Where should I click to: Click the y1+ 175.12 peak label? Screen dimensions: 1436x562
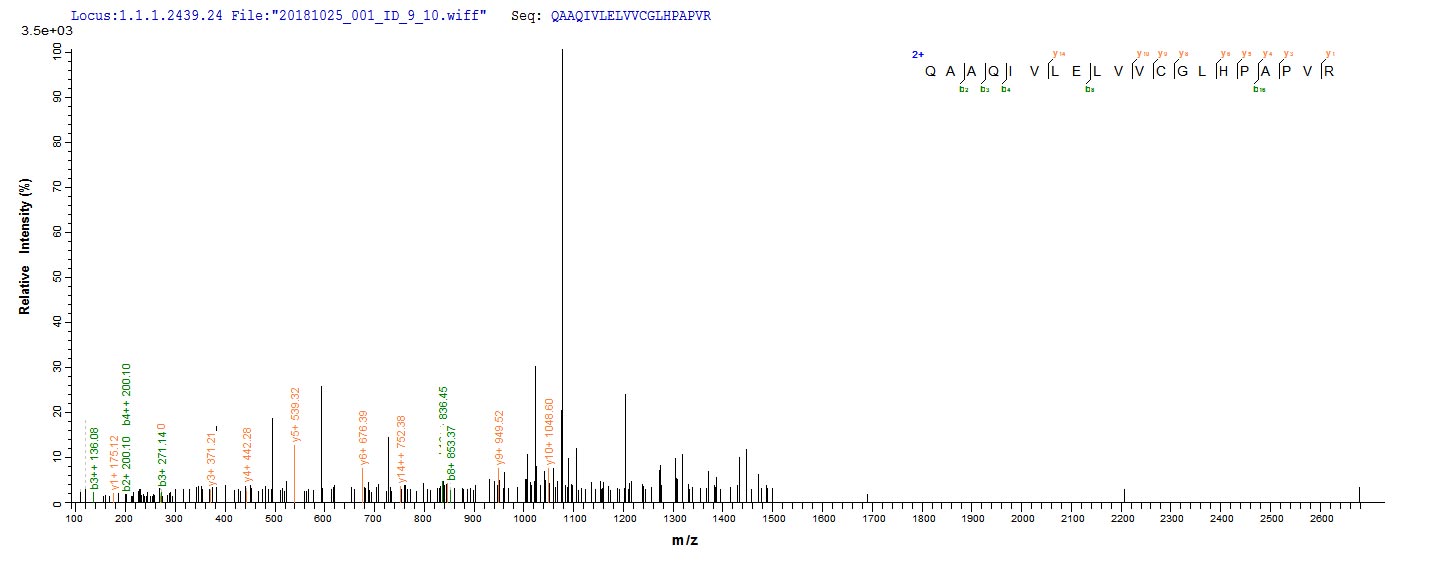(115, 462)
